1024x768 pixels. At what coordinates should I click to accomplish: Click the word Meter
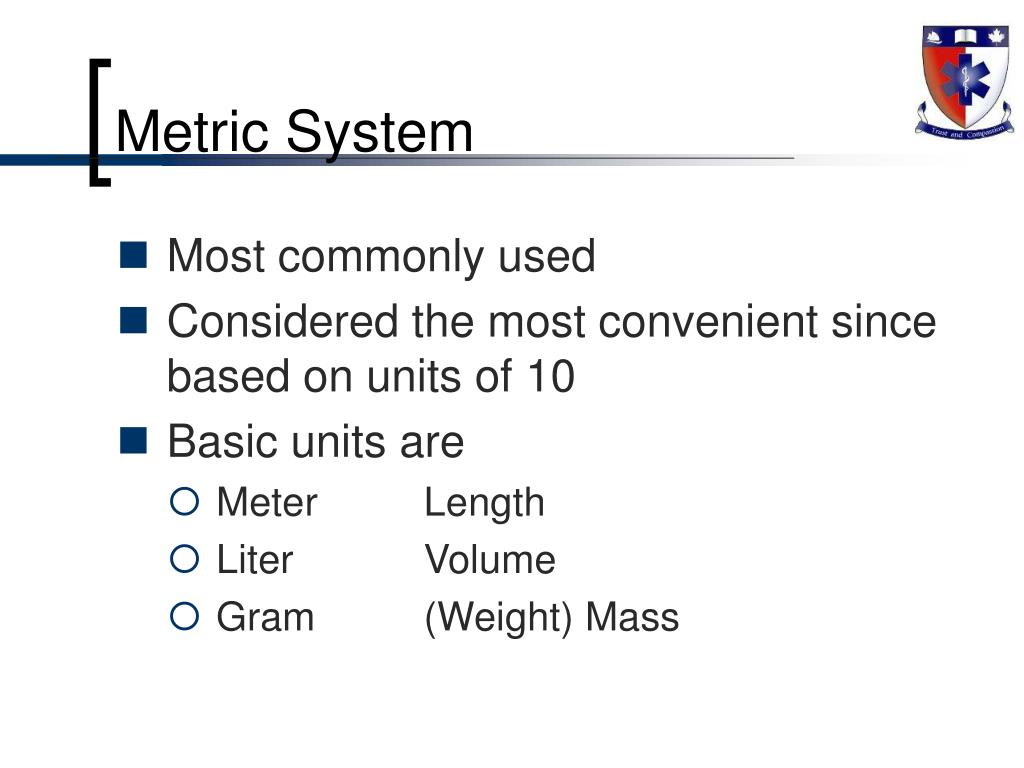[x=266, y=502]
